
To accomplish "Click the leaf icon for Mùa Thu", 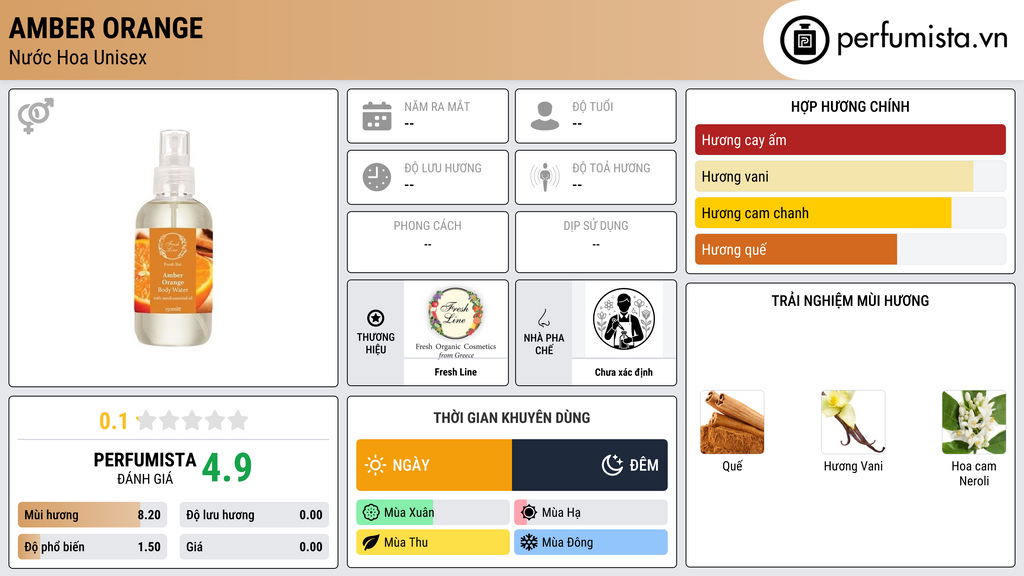I will tap(371, 542).
